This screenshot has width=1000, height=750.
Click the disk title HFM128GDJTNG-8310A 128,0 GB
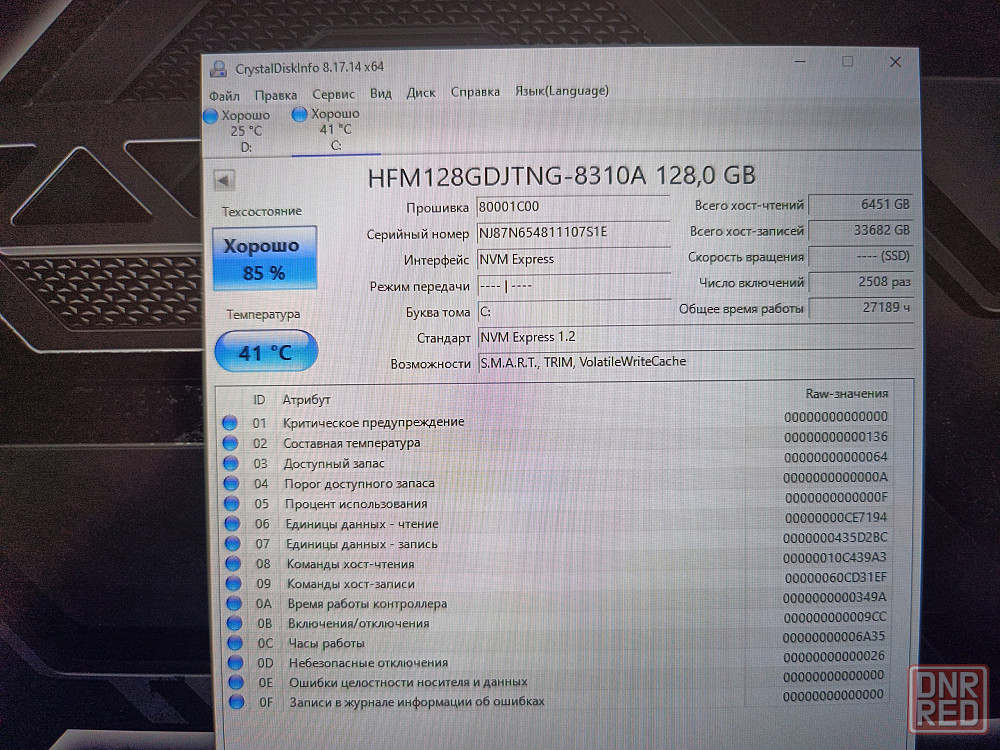click(x=561, y=176)
